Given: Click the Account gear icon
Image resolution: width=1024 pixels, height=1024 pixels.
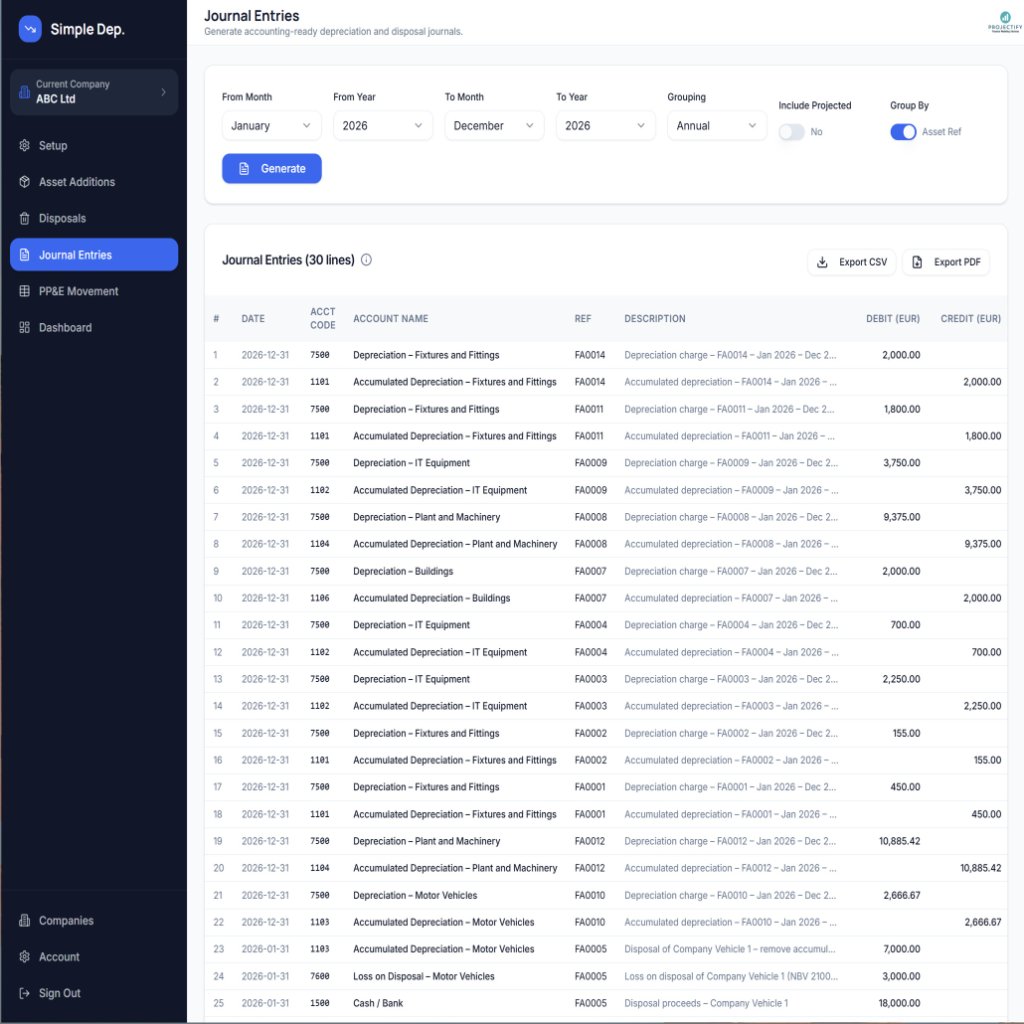Looking at the screenshot, I should (x=24, y=957).
